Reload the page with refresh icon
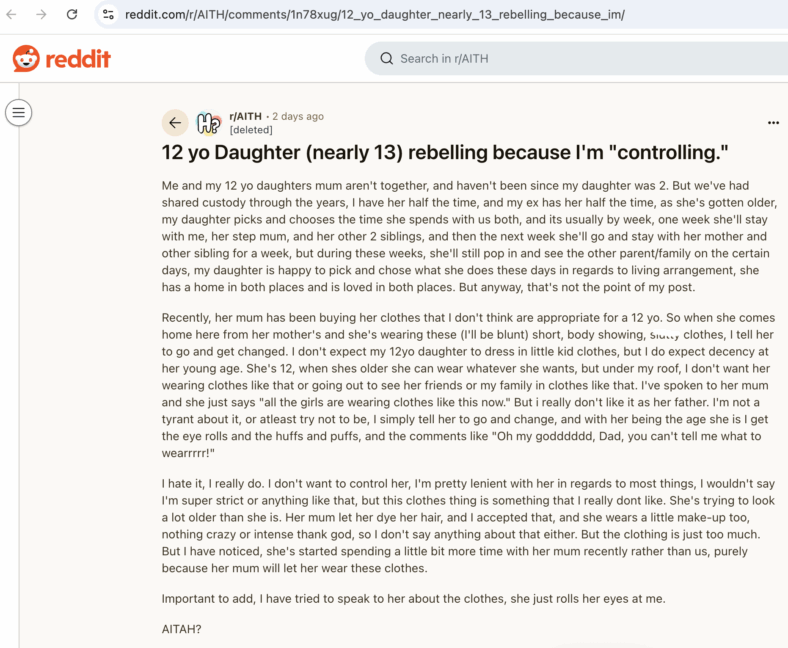The height and width of the screenshot is (648, 788). 72,14
